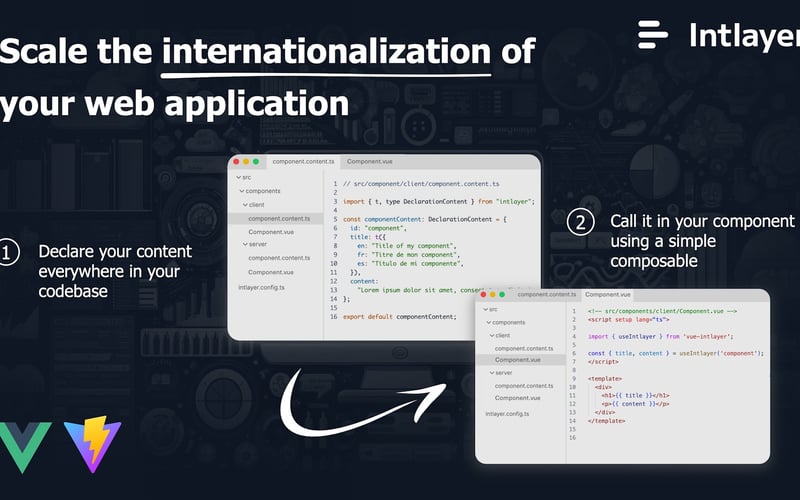The width and height of the screenshot is (800, 500).
Task: Switch to the component.content.ts tab in the front window
Action: (x=546, y=295)
